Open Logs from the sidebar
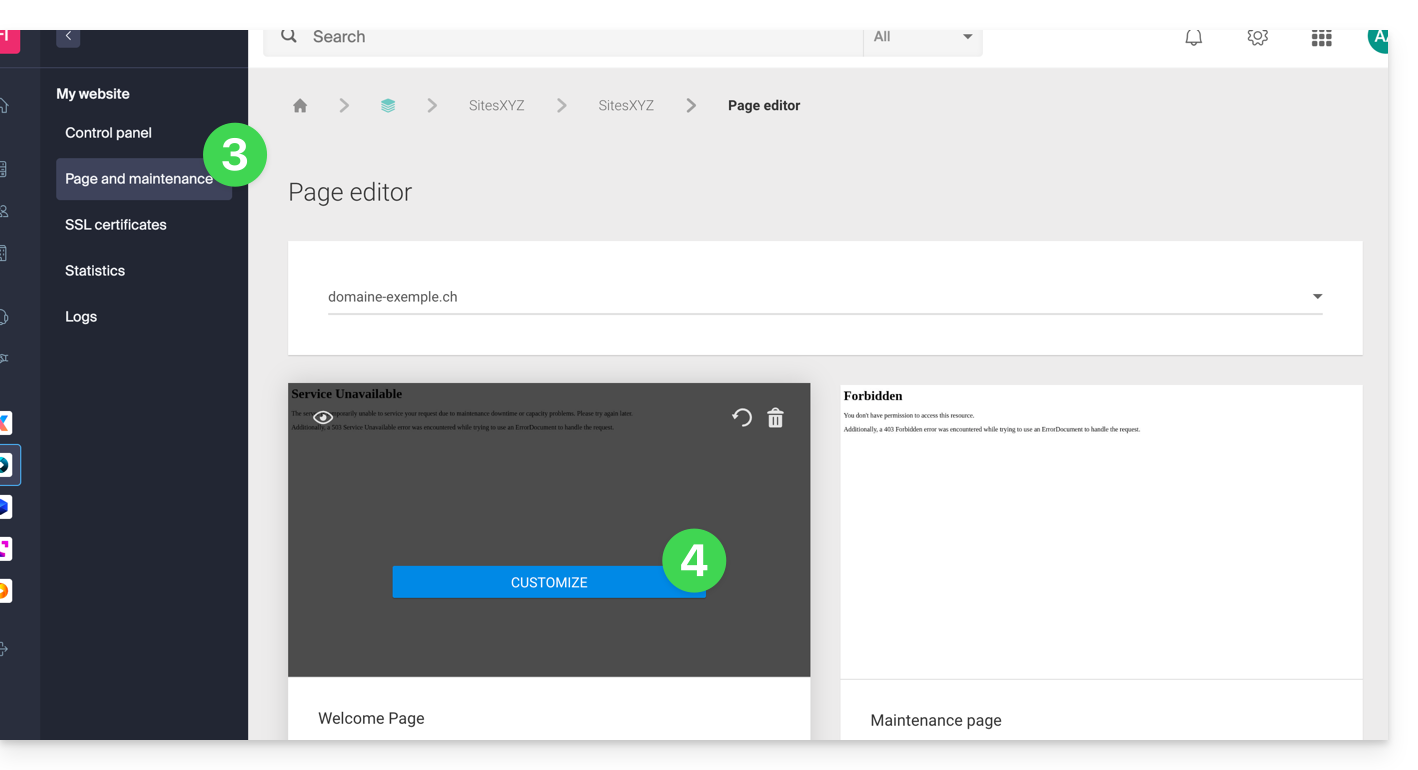Screen dimensions: 1418x770 [81, 317]
